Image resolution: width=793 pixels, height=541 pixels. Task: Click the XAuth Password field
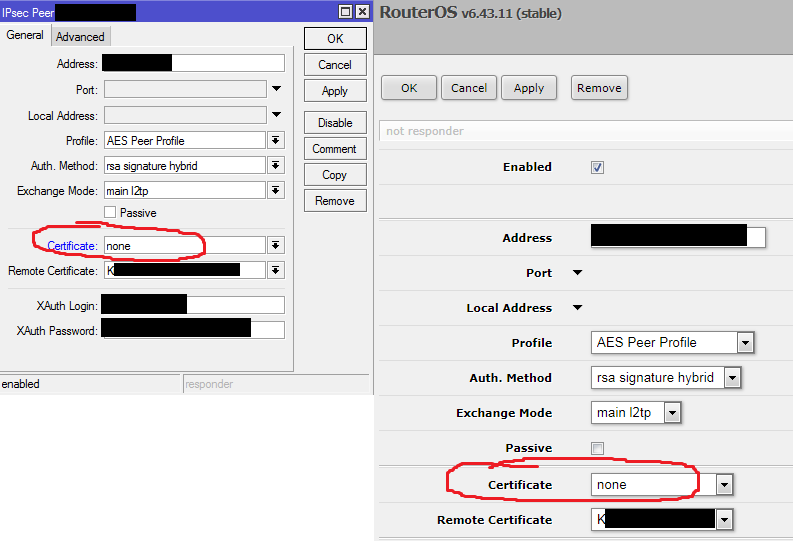(194, 330)
